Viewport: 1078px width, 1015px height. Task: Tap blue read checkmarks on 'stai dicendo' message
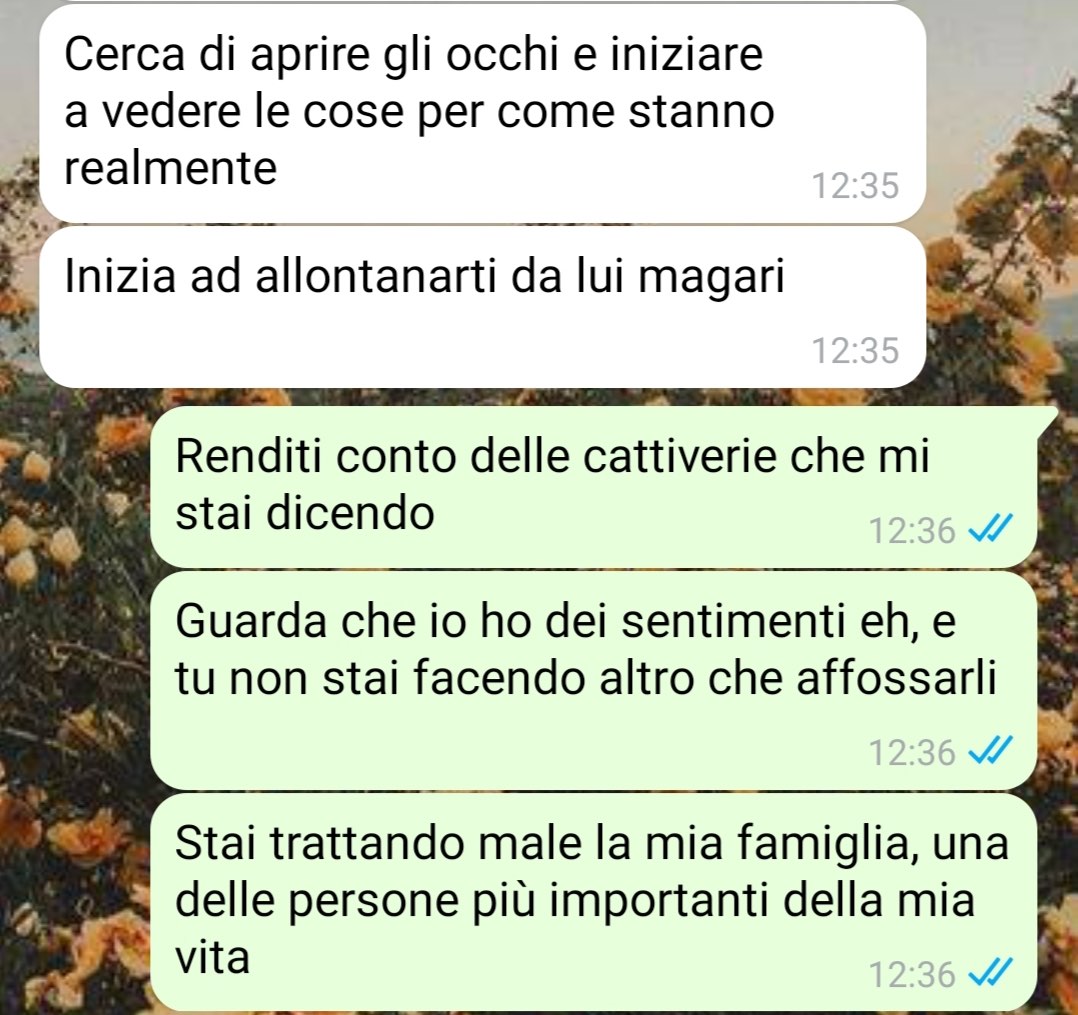click(990, 530)
